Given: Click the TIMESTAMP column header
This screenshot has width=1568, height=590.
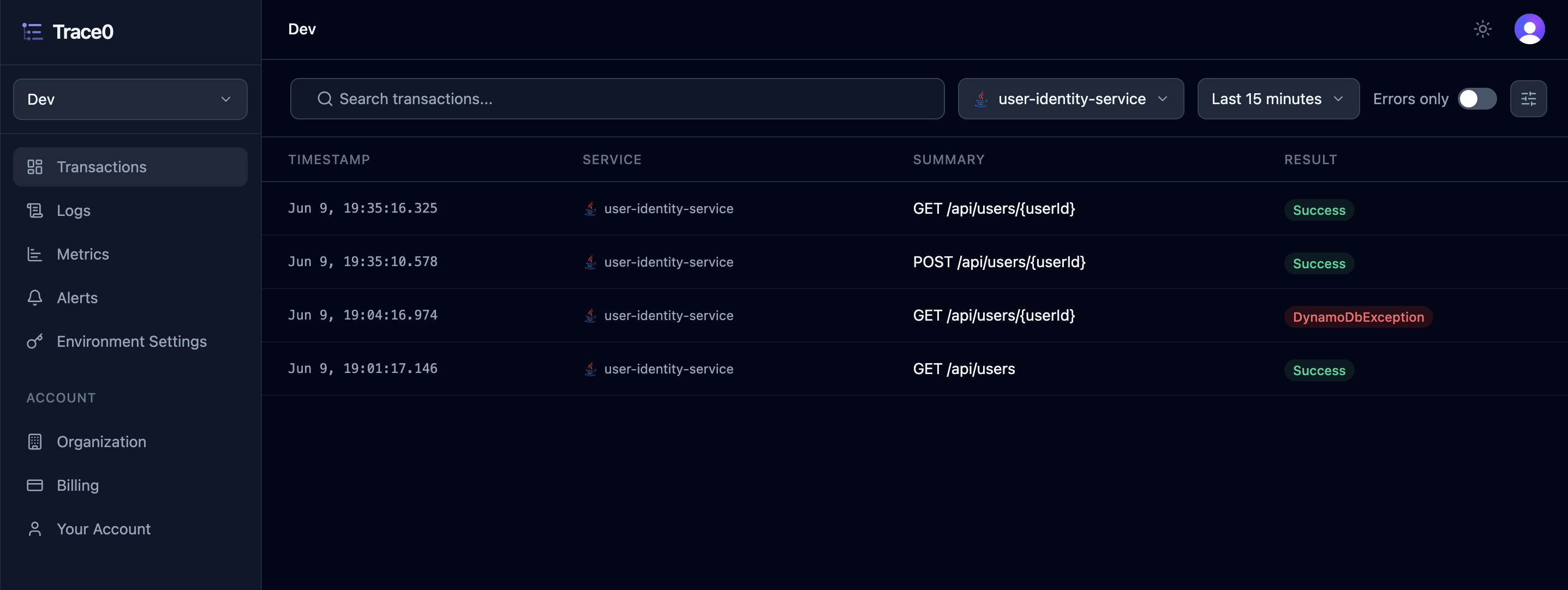Looking at the screenshot, I should [x=328, y=159].
